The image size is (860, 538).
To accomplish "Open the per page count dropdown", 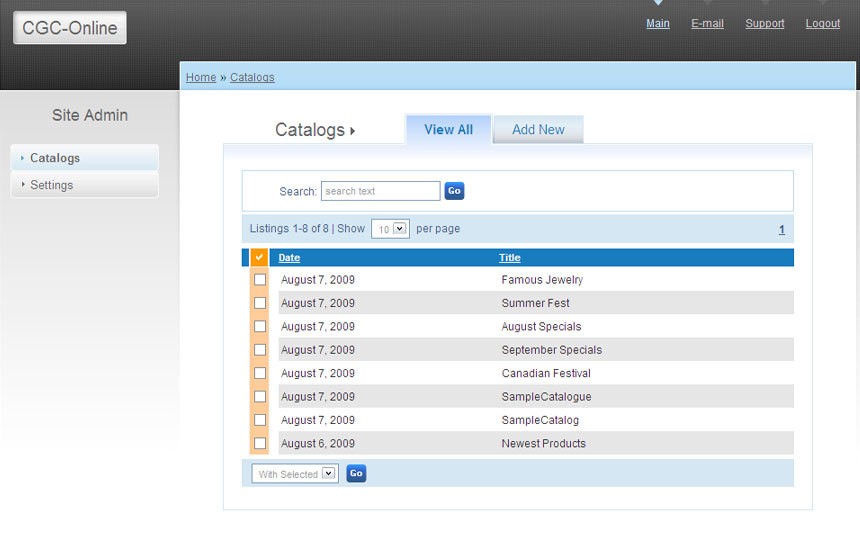I will [x=391, y=229].
